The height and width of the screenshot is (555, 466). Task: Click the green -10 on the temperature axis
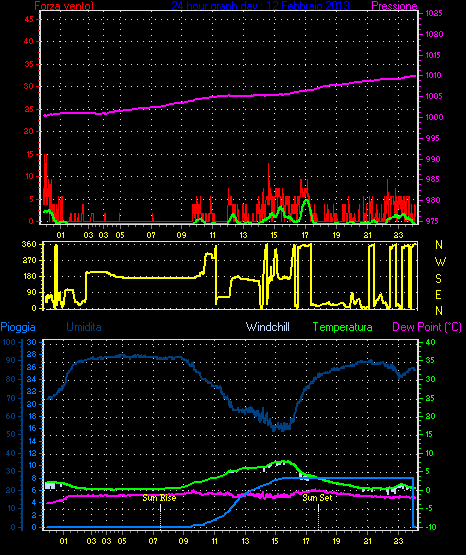[430, 527]
